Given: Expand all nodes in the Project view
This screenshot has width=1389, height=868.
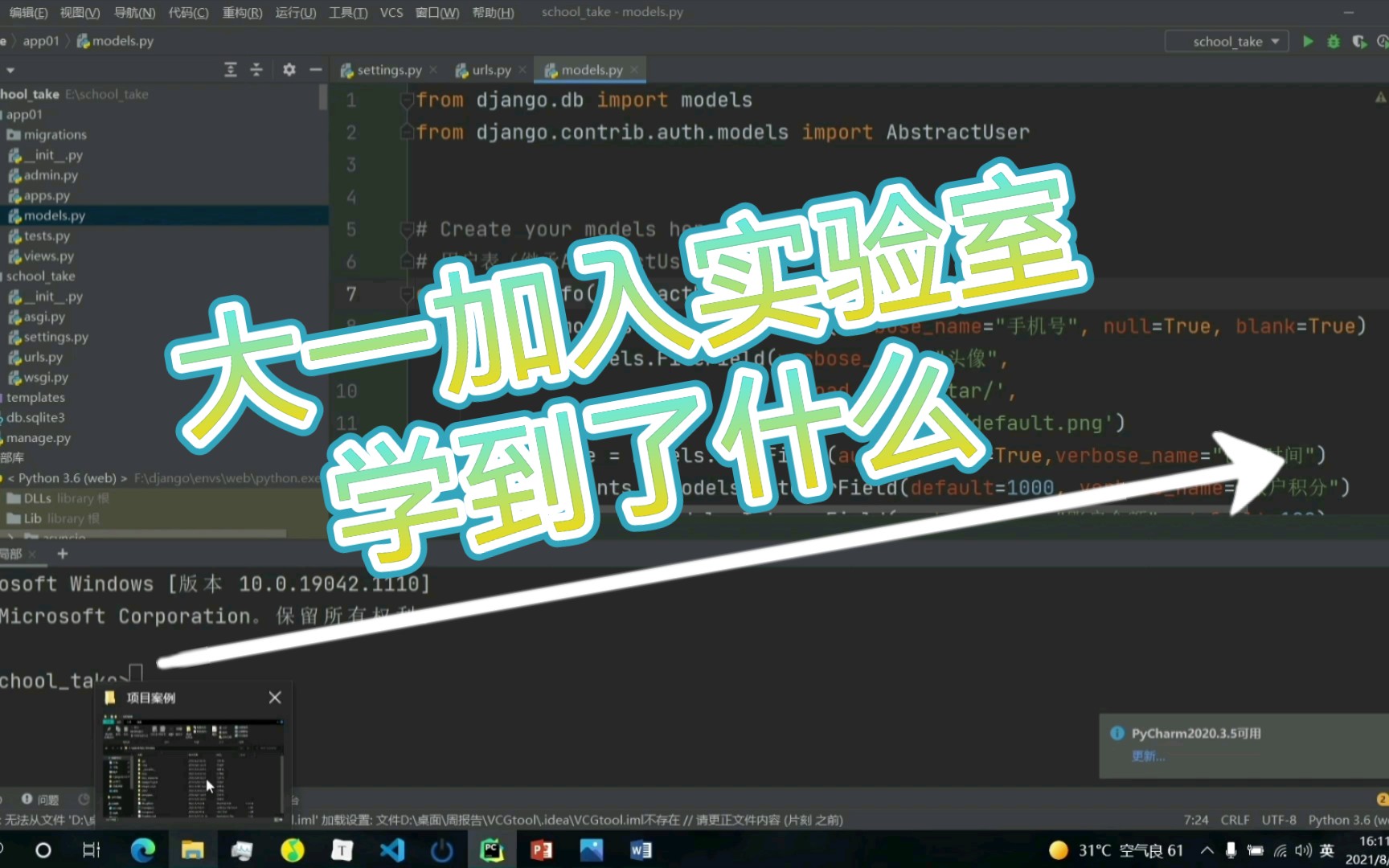Looking at the screenshot, I should click(x=231, y=70).
